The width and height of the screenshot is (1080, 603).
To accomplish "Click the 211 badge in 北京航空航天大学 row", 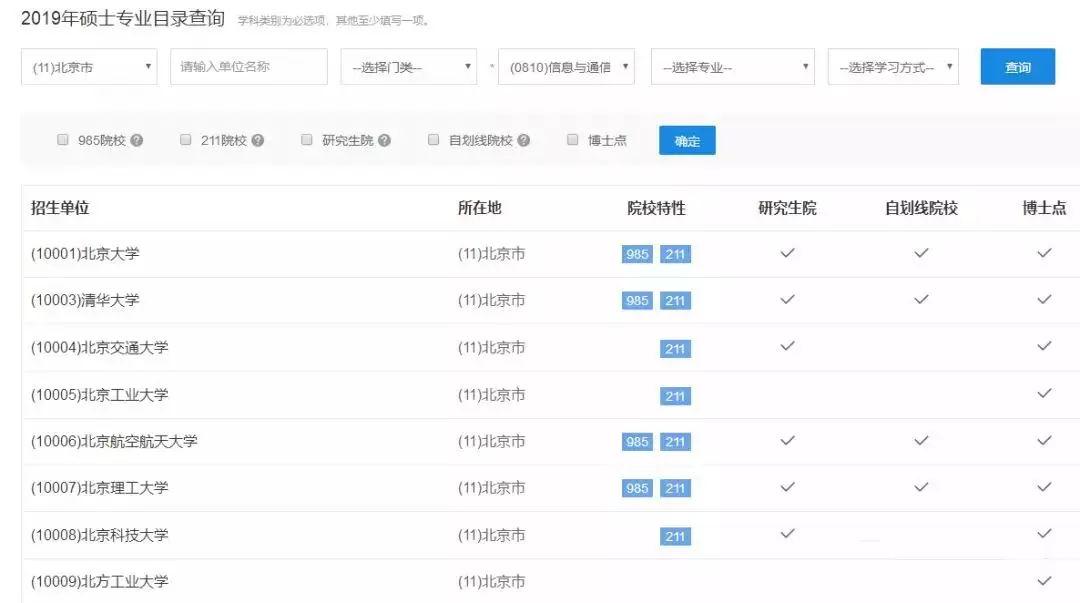I will 675,442.
